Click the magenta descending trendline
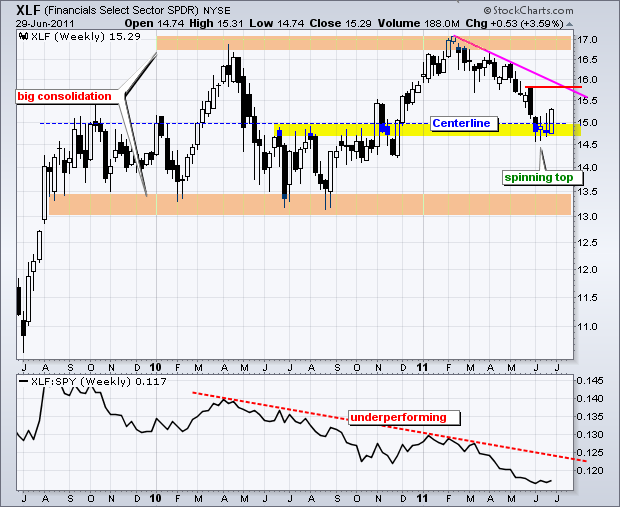Screen dimensions: 620x507 point(520,66)
